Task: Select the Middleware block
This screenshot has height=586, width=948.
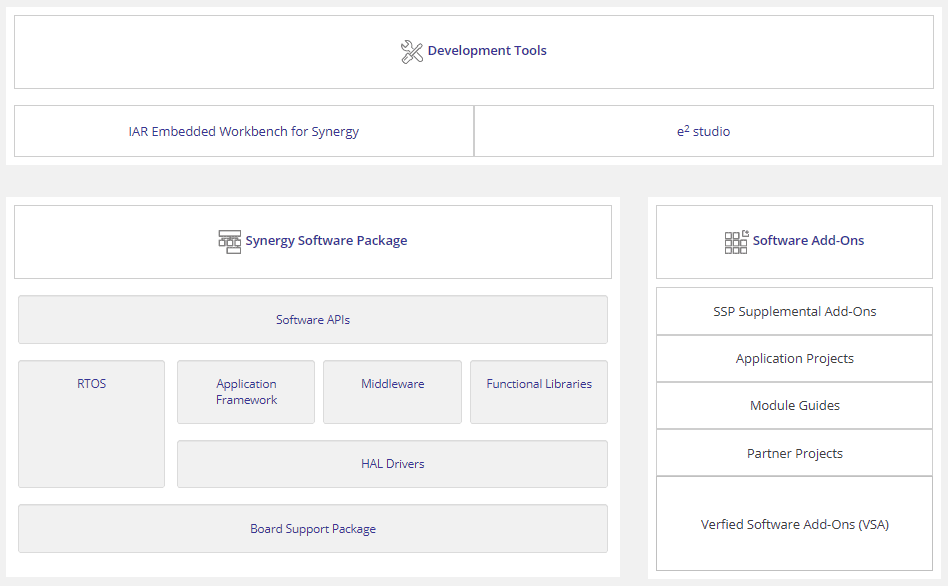Action: (x=392, y=392)
